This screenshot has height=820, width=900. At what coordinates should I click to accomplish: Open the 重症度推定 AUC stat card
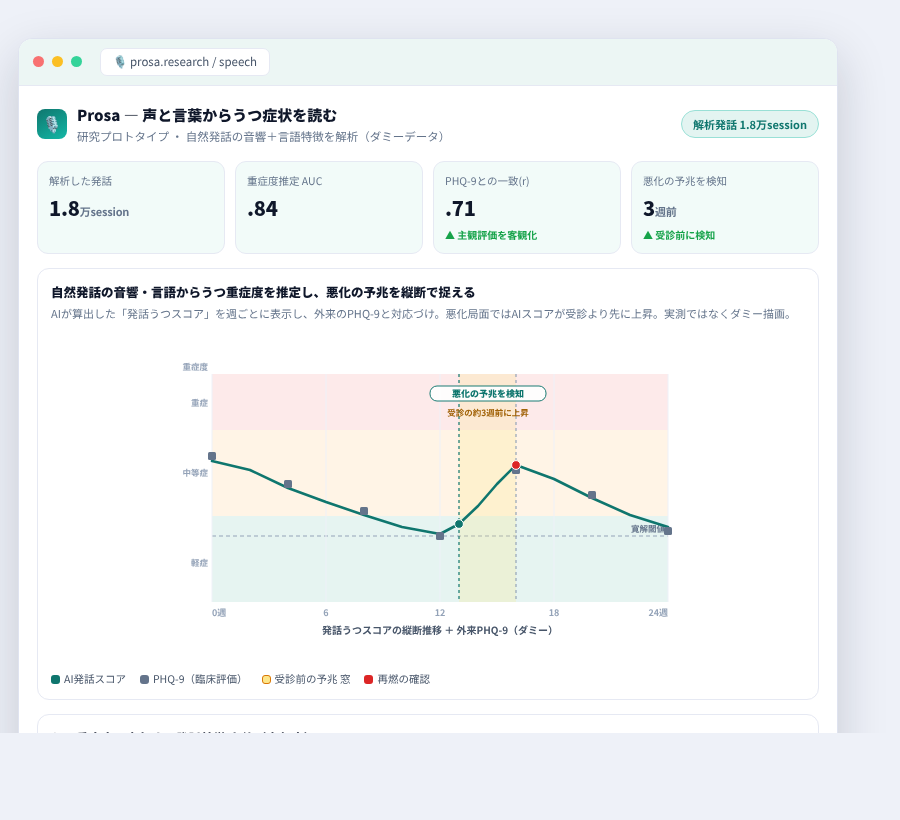tap(329, 207)
